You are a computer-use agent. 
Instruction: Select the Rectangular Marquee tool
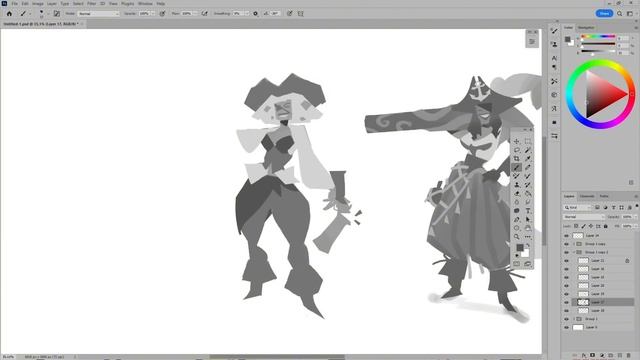click(528, 141)
